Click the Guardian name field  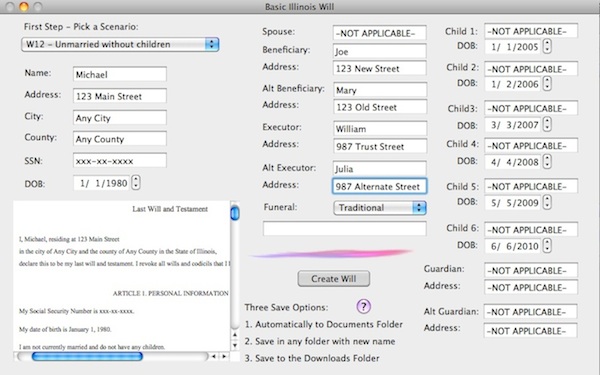[x=531, y=271]
